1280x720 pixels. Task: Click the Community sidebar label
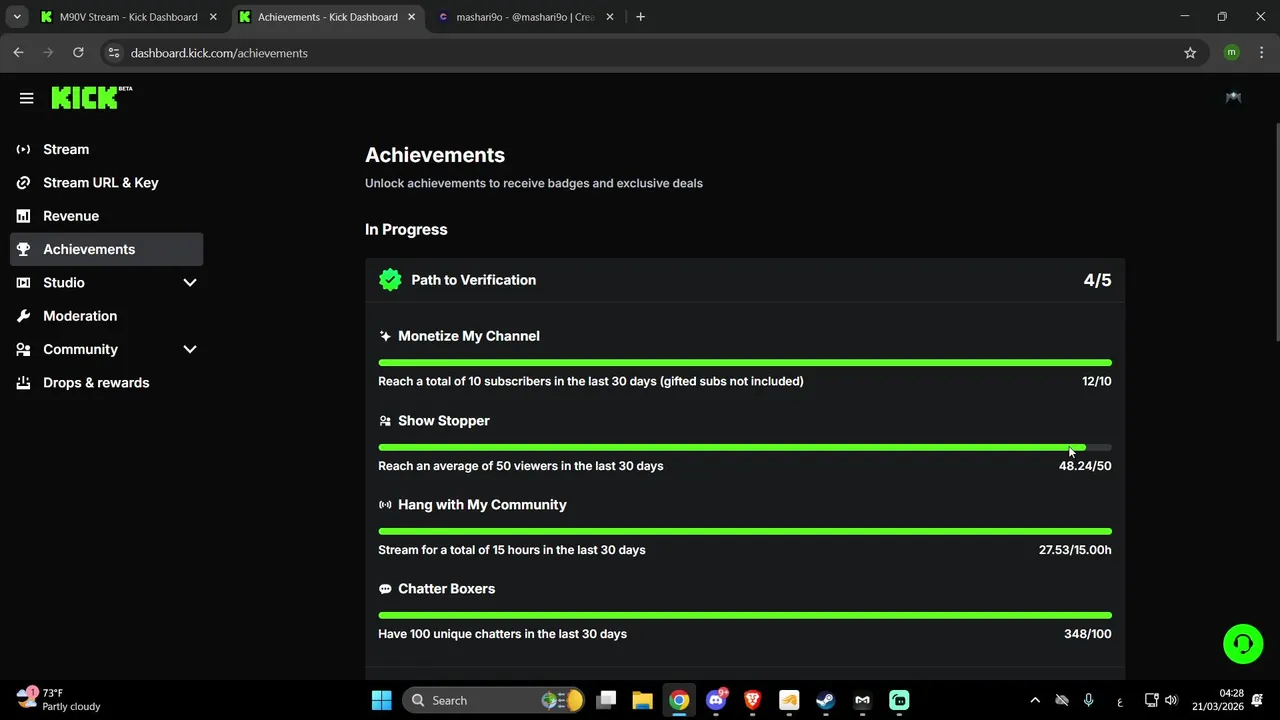pos(80,349)
